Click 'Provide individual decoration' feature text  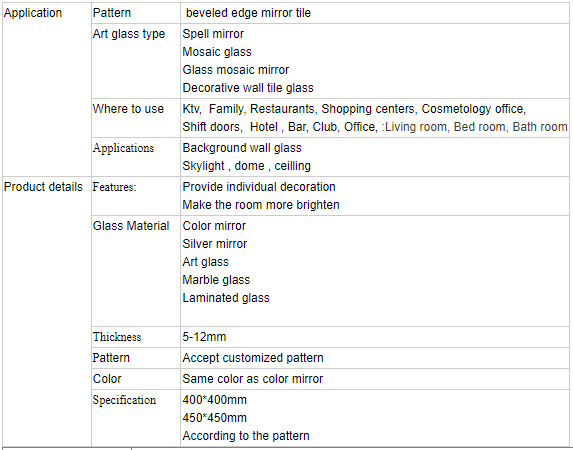(x=259, y=187)
